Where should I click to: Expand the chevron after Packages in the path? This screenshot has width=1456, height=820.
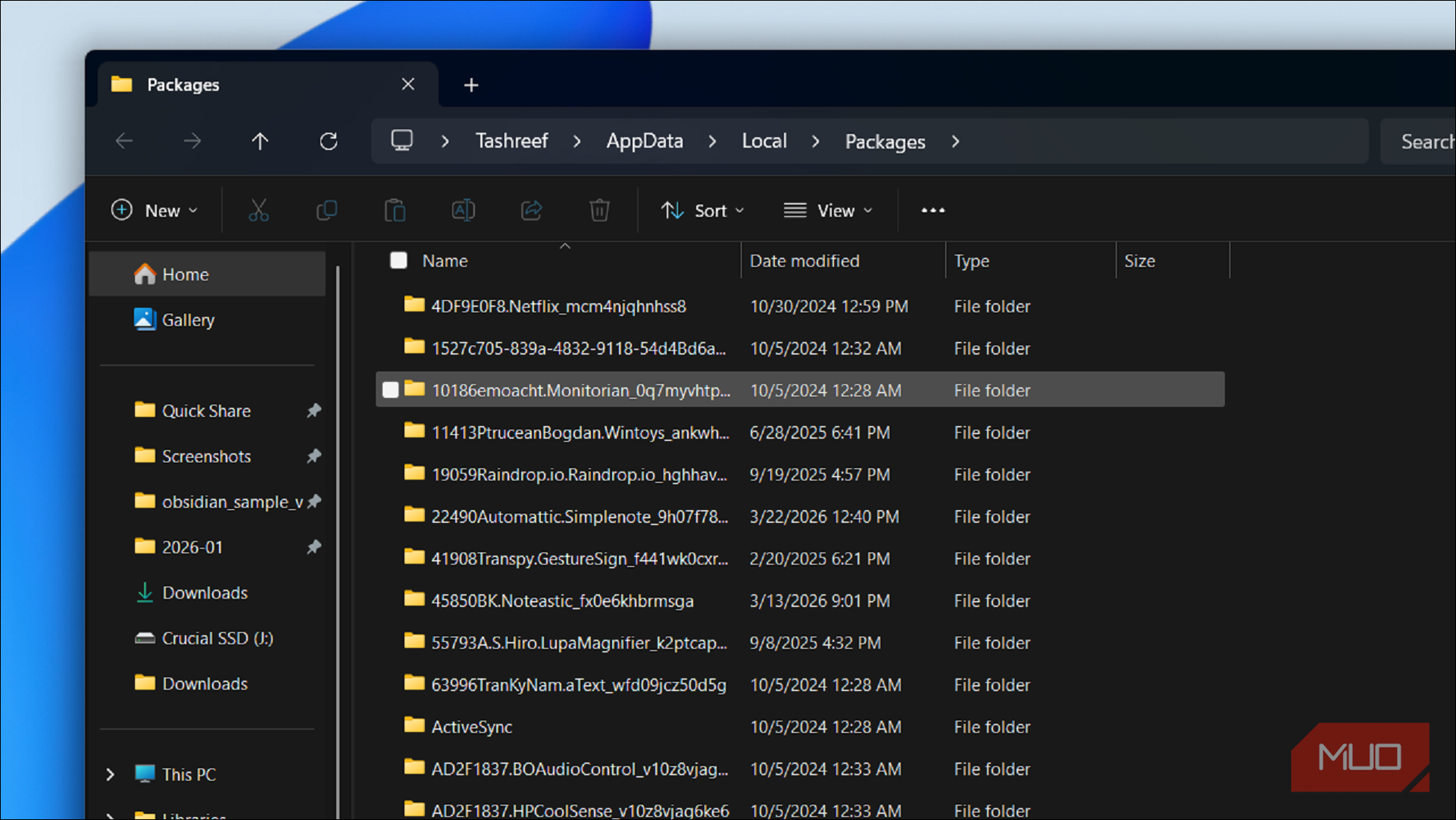point(955,142)
